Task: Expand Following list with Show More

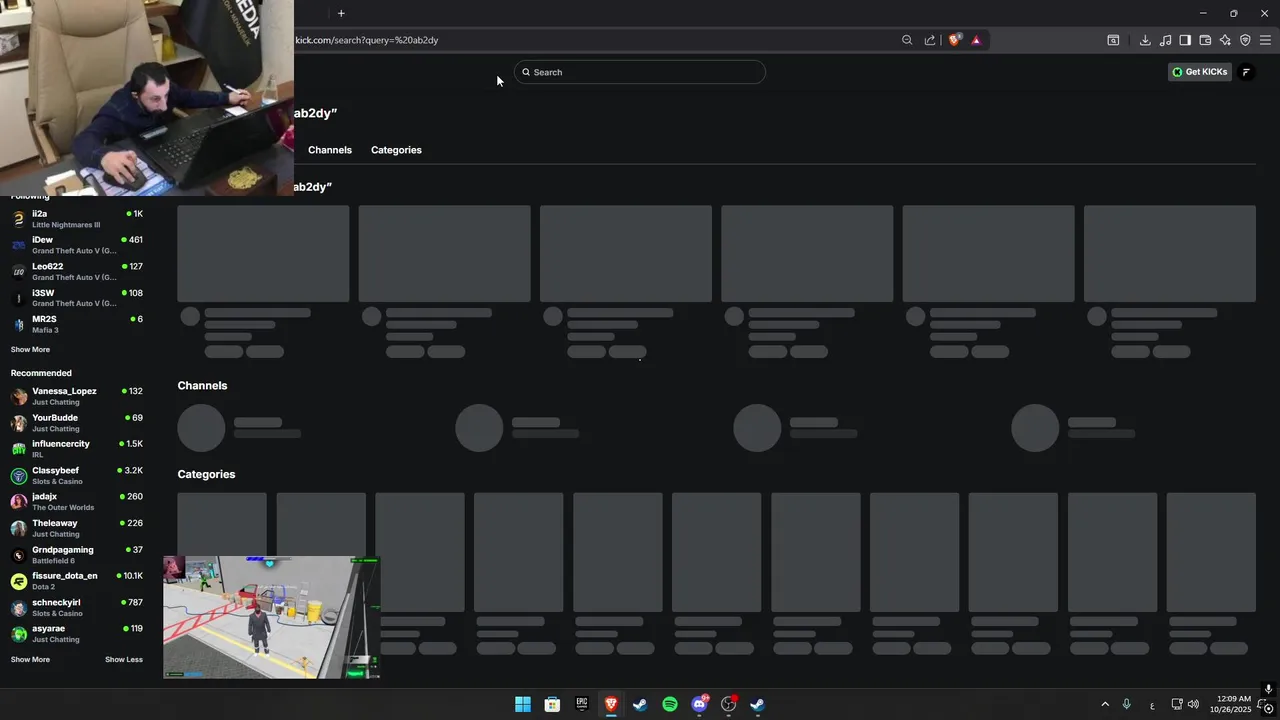Action: pyautogui.click(x=30, y=350)
